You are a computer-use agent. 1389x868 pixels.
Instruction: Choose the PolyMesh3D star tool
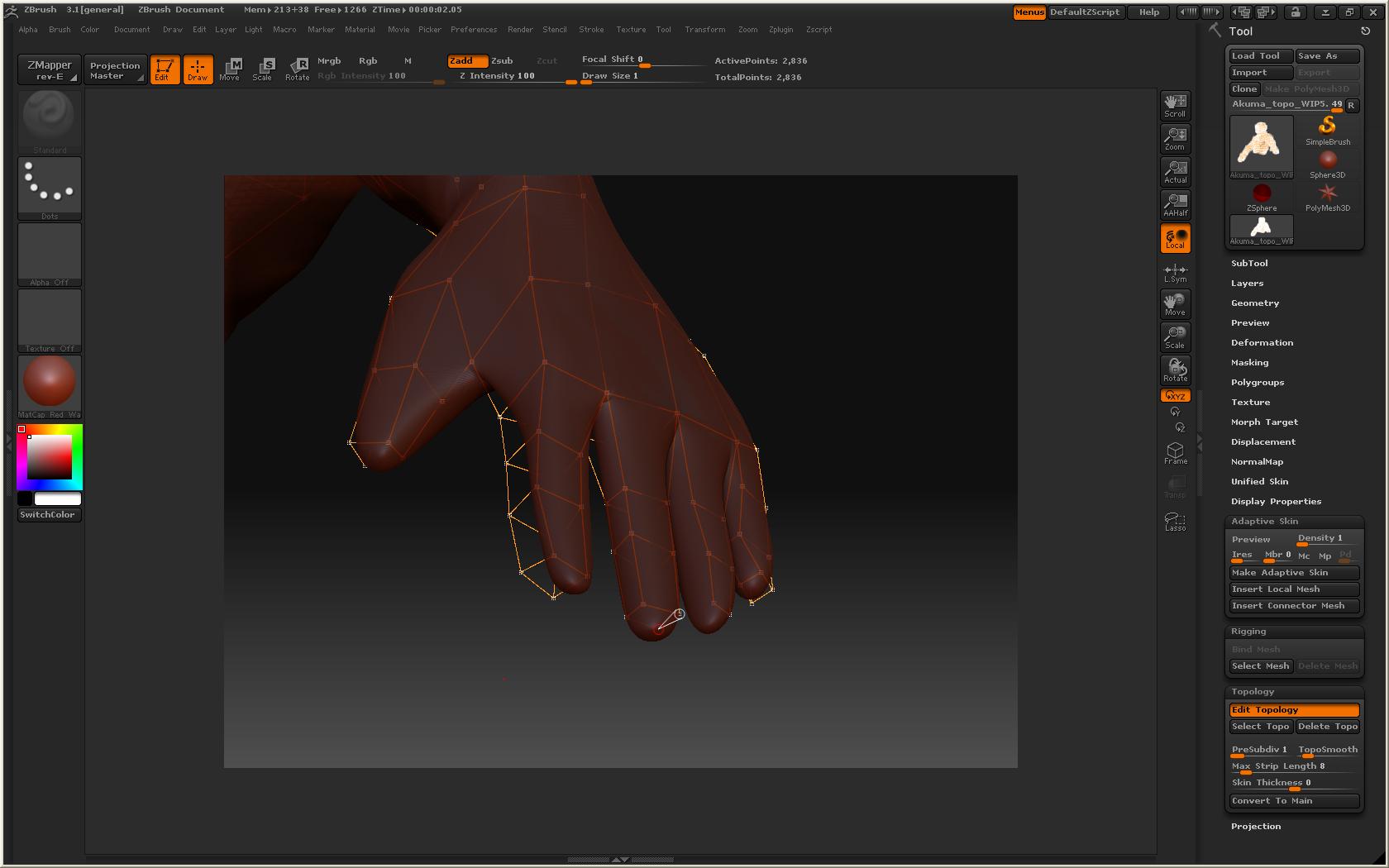pyautogui.click(x=1327, y=196)
